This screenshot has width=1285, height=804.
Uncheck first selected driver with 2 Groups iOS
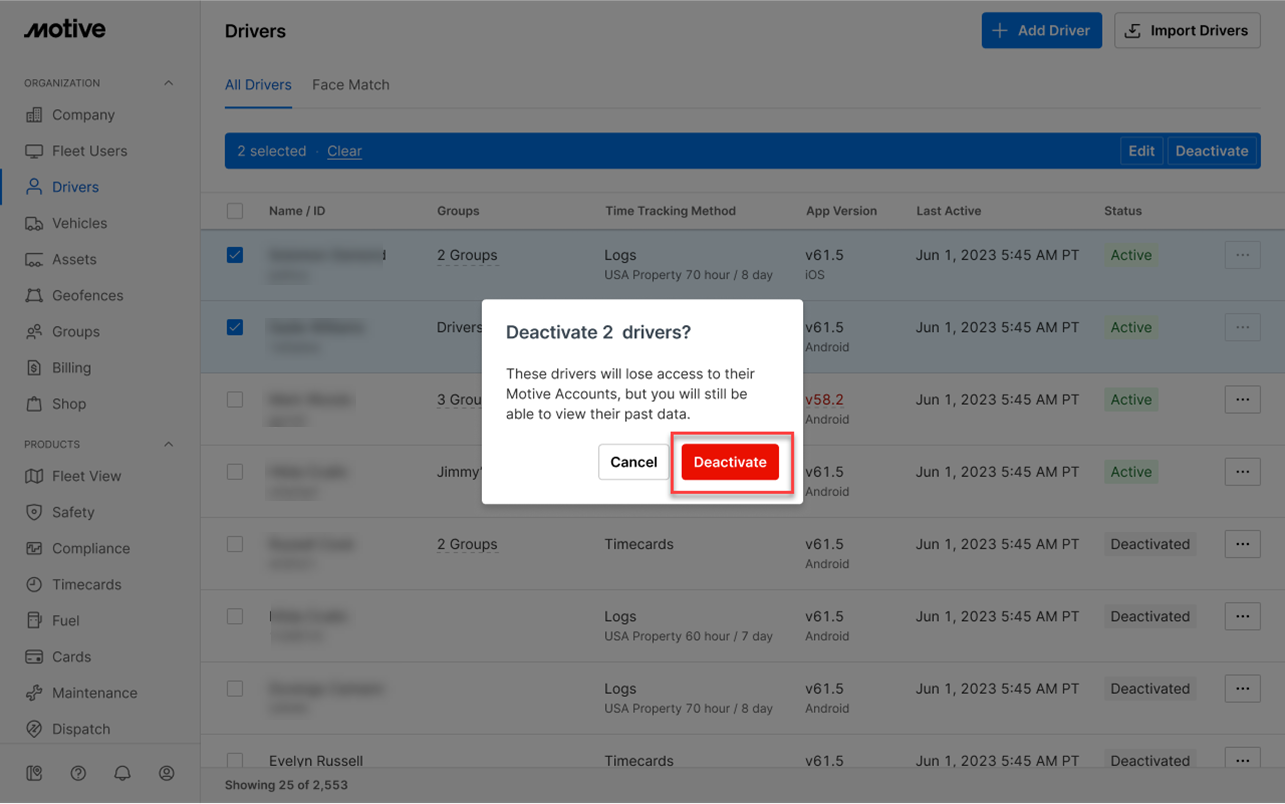(x=235, y=255)
